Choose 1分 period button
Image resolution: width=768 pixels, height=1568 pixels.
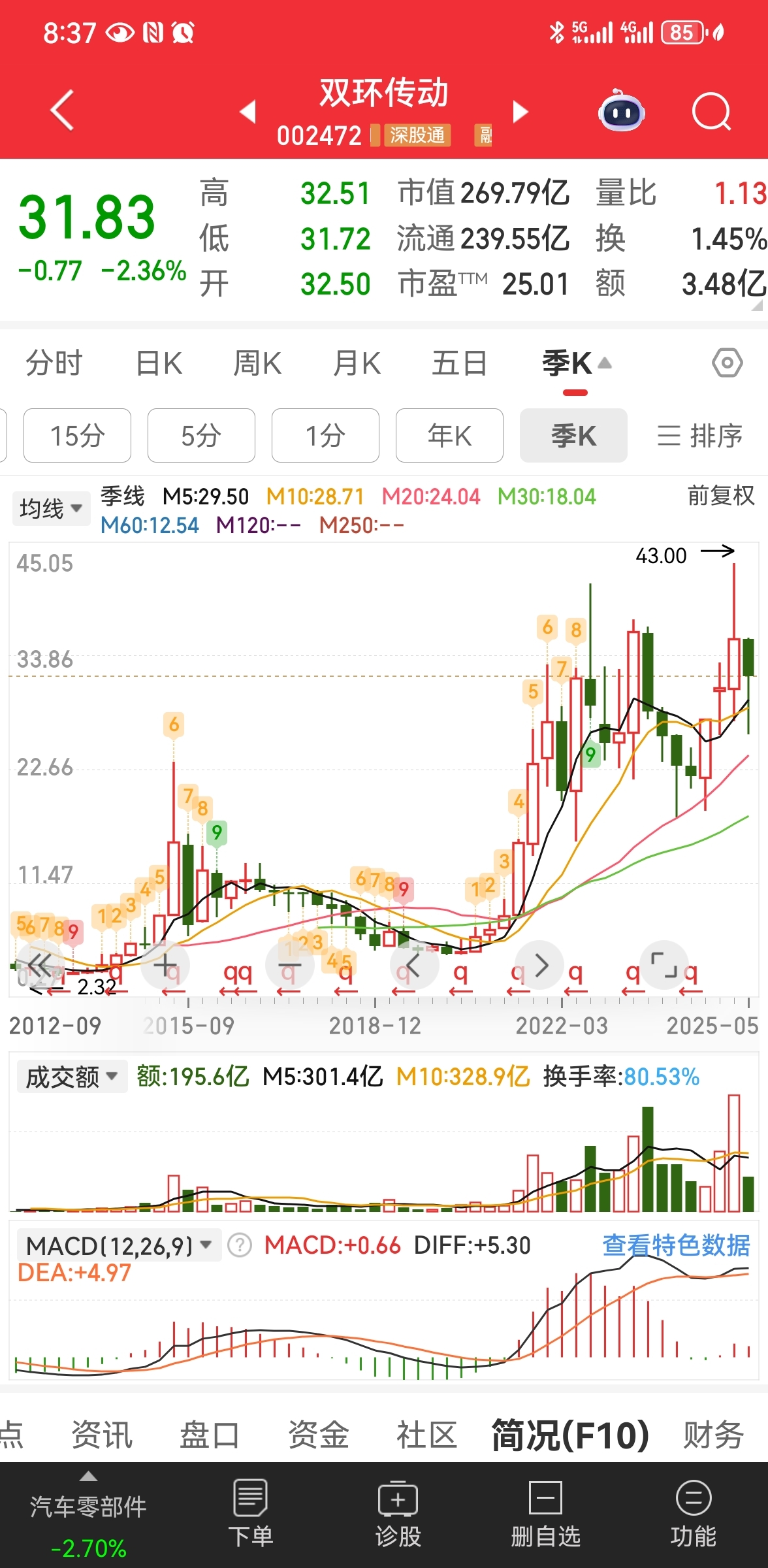(325, 435)
